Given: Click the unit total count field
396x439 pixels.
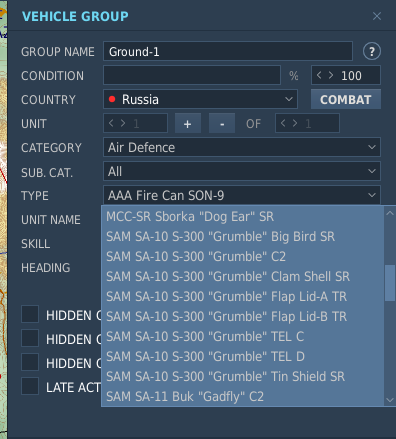Looking at the screenshot, I should (307, 124).
